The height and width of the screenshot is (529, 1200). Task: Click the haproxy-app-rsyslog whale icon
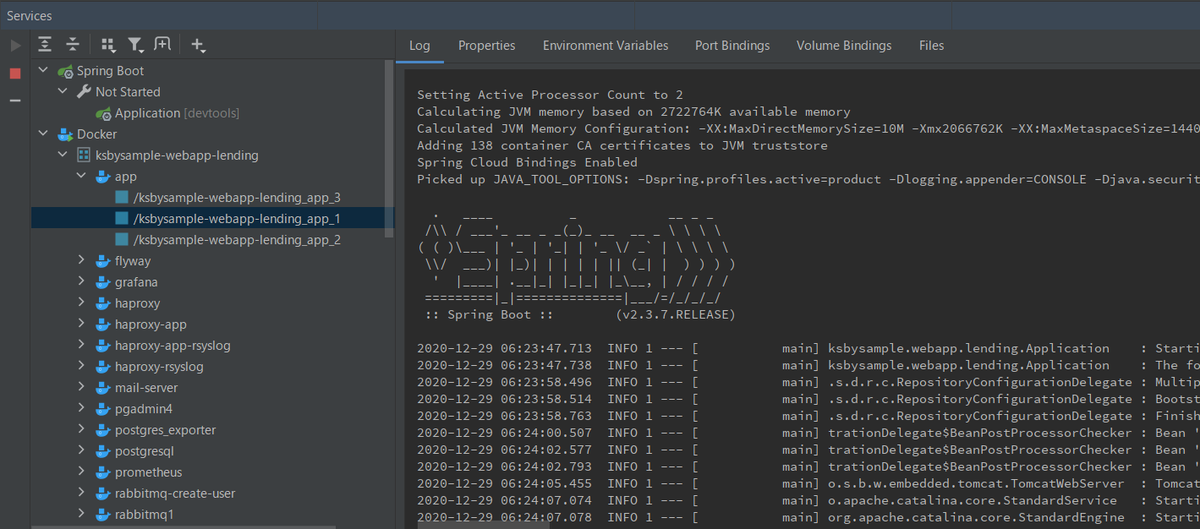(x=103, y=345)
